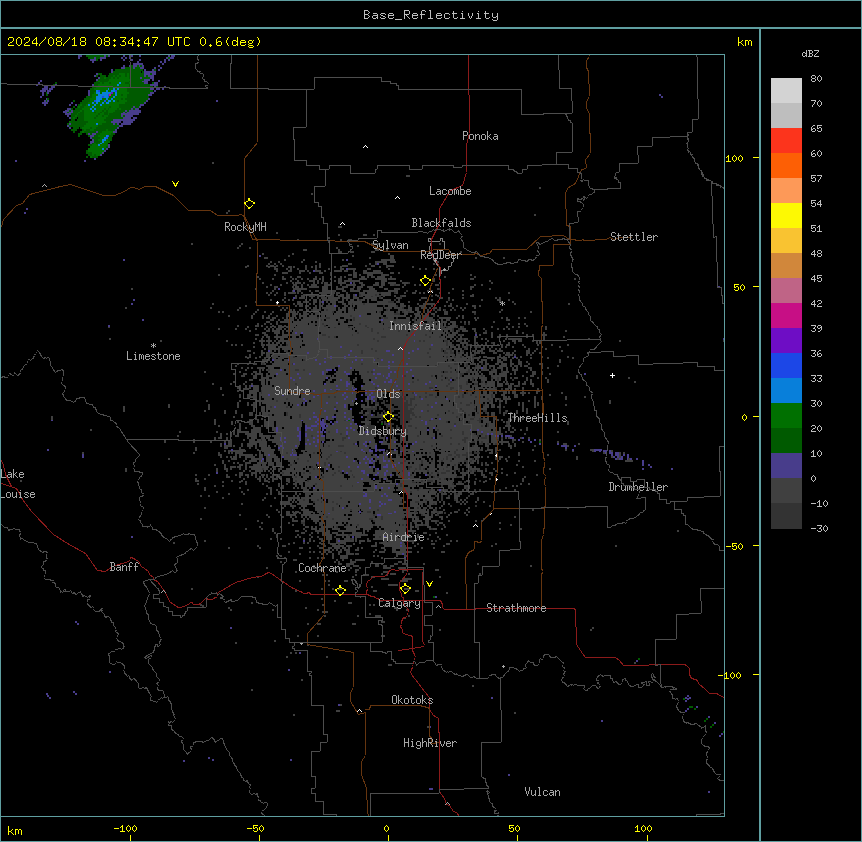The image size is (862, 842).
Task: Pick the red 60-65 dBZ legend color
Action: click(x=786, y=140)
